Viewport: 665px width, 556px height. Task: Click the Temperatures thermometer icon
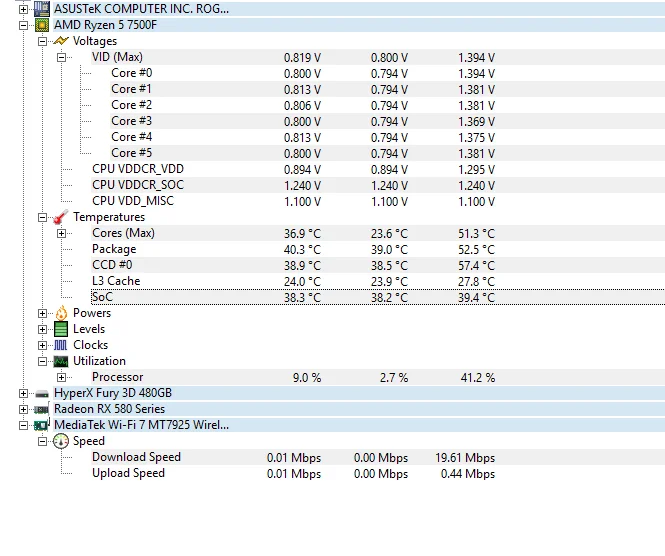tap(61, 217)
